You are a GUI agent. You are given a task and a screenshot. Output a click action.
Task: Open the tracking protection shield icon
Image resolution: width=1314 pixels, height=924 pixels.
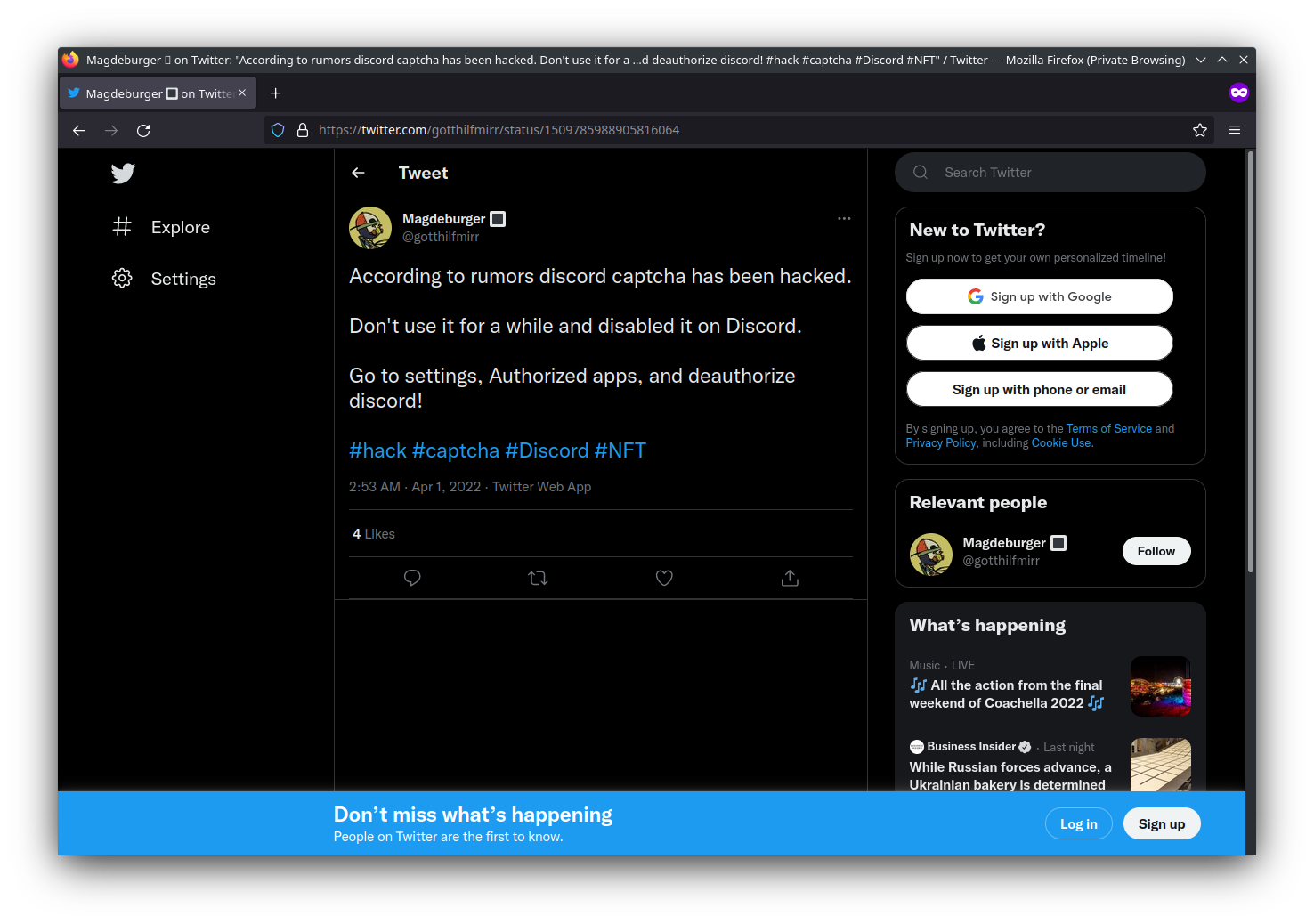click(278, 130)
